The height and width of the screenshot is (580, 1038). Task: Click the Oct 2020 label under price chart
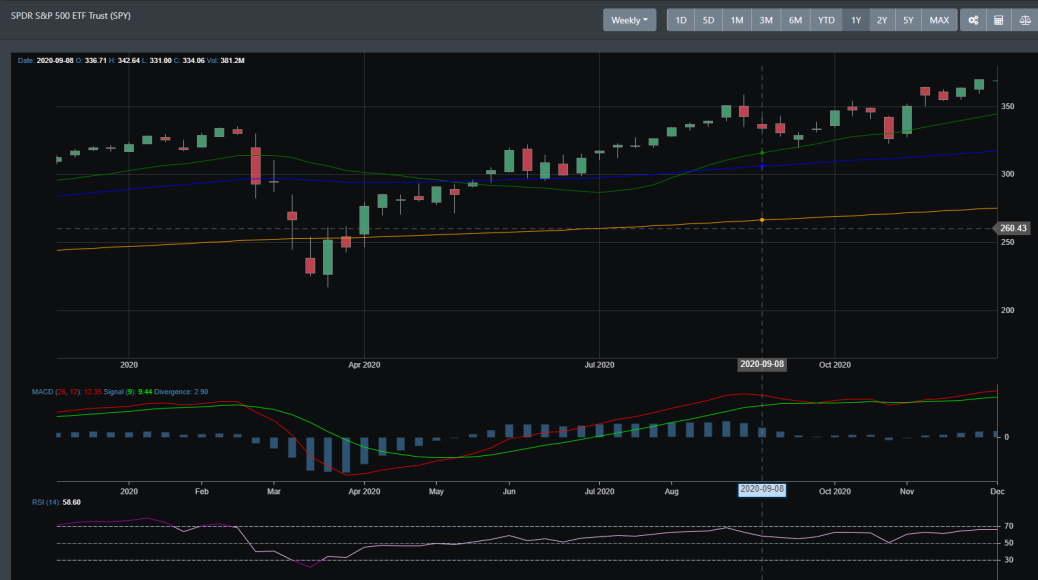coord(835,365)
